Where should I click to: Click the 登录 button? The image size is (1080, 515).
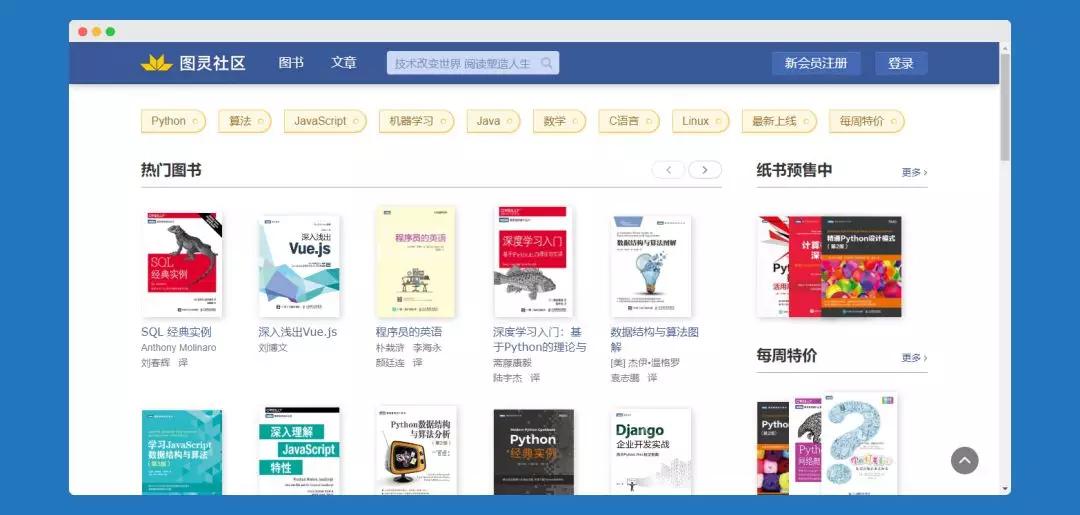901,63
